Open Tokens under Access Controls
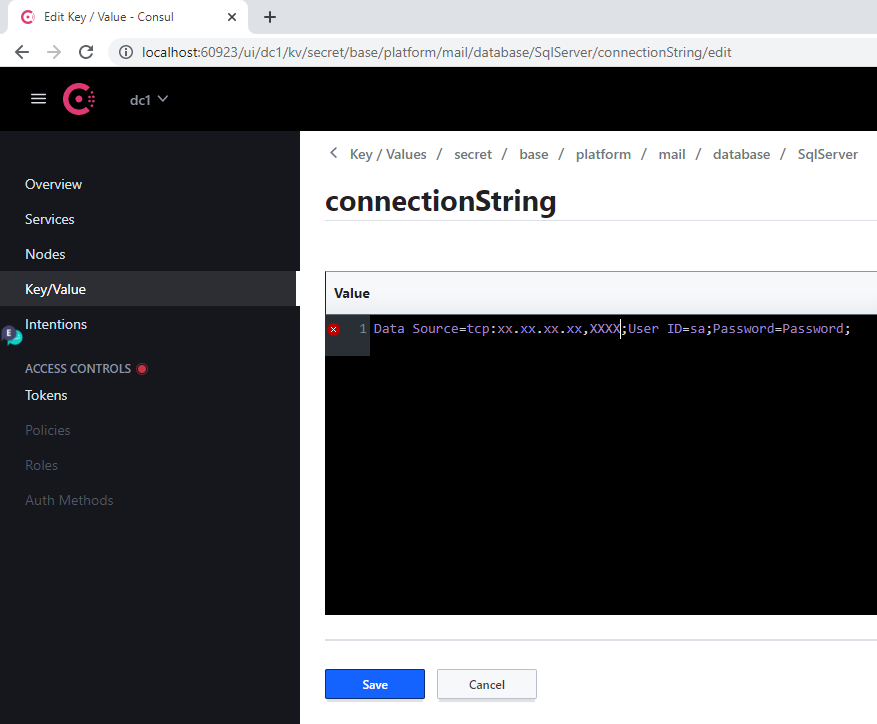 tap(45, 395)
